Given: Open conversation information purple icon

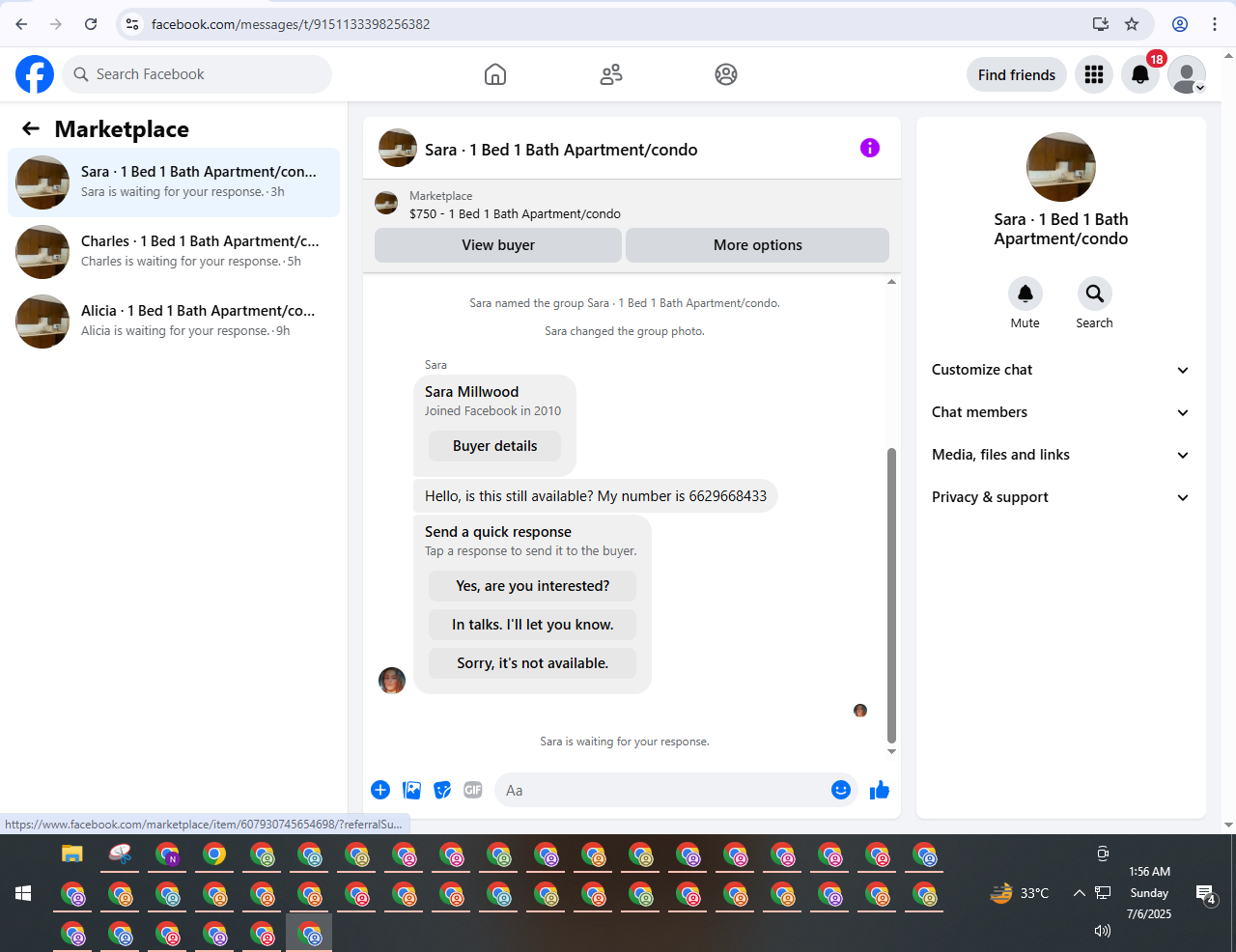Looking at the screenshot, I should point(870,148).
